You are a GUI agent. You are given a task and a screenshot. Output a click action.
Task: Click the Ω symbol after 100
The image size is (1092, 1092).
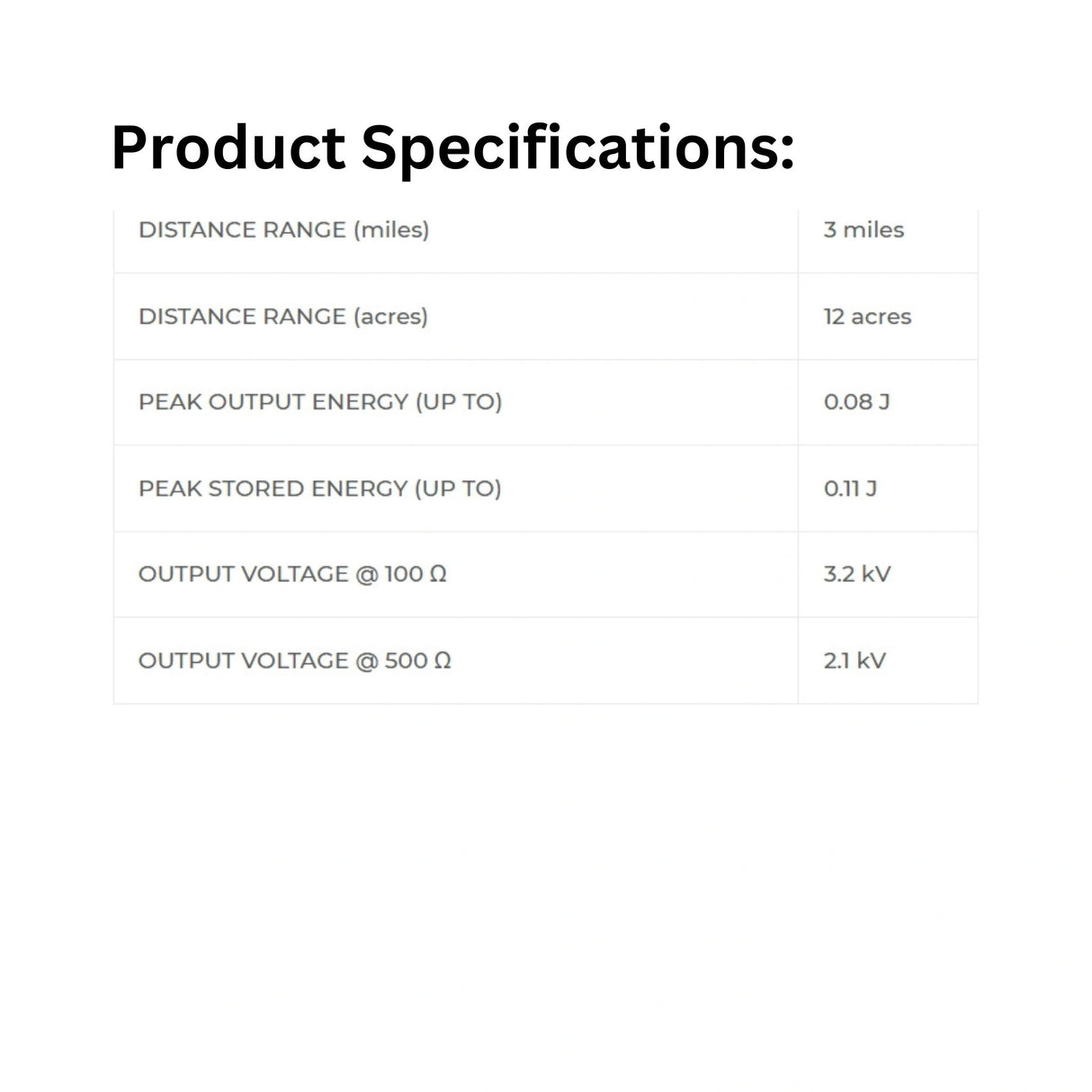pos(438,574)
